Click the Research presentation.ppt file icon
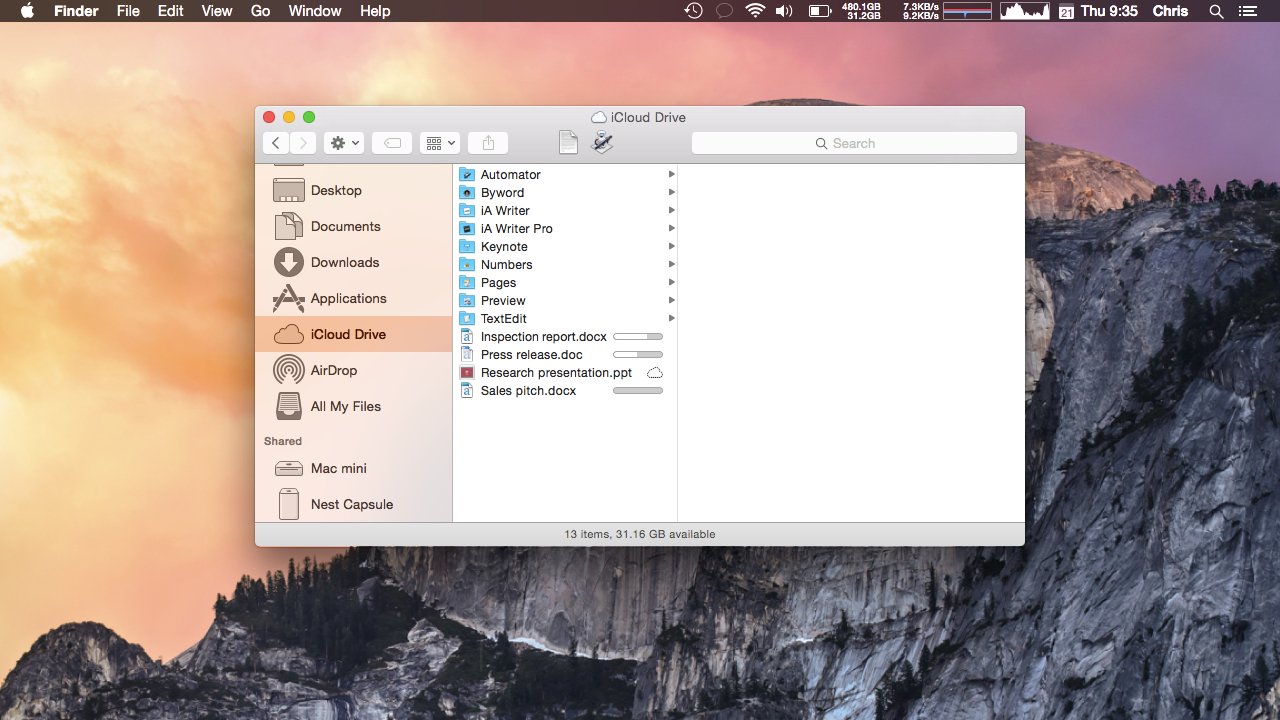 pyautogui.click(x=466, y=372)
